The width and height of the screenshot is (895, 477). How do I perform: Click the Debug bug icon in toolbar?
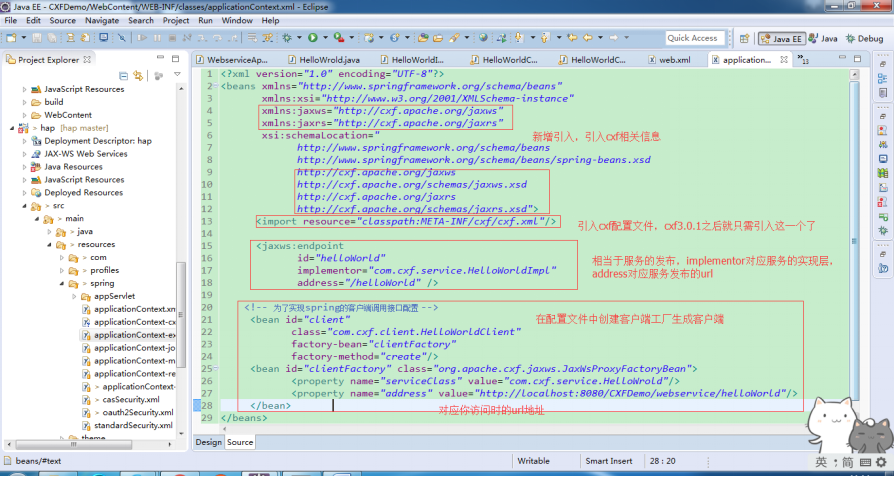click(287, 38)
